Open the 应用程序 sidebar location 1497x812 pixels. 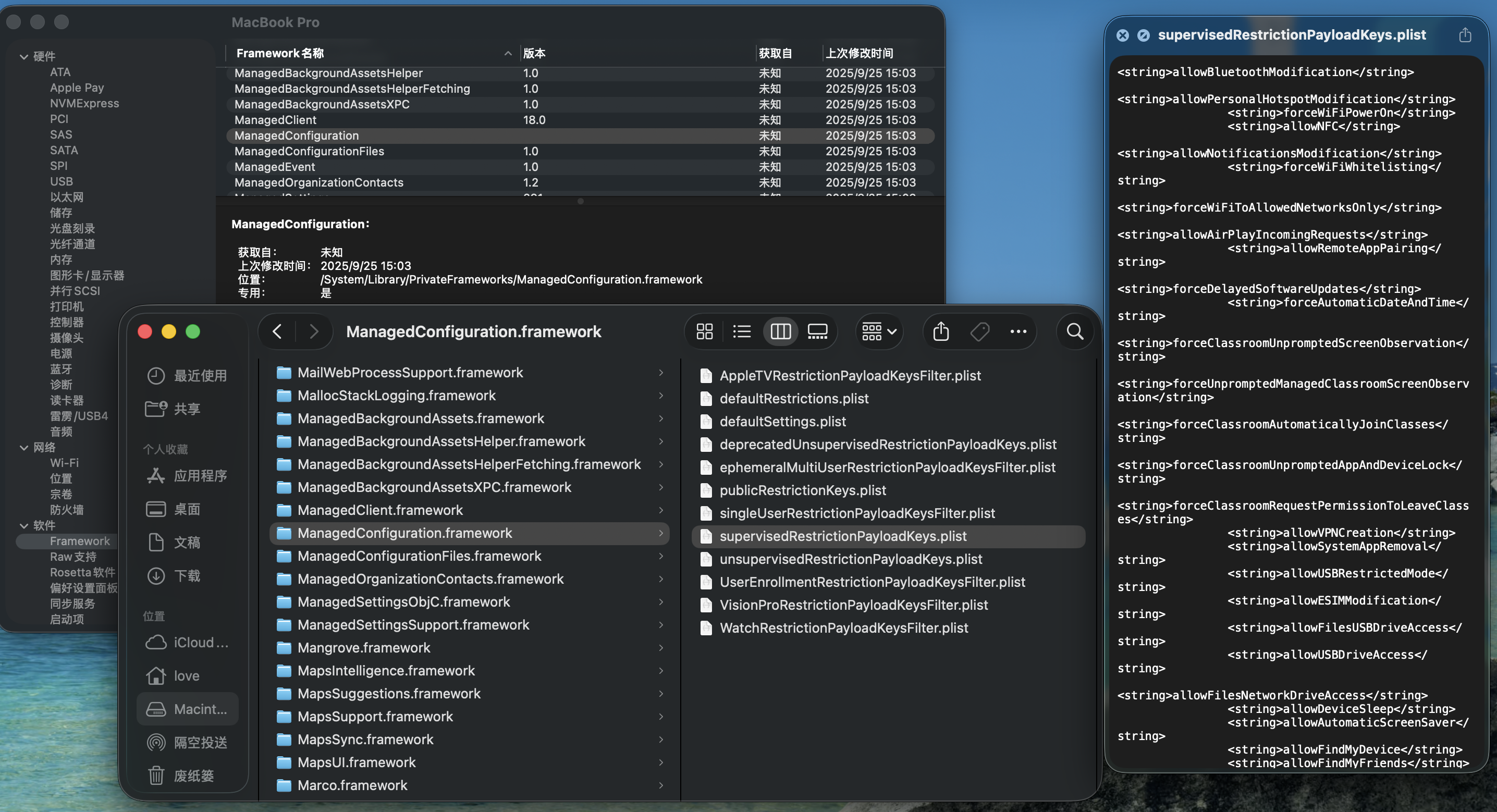point(200,476)
